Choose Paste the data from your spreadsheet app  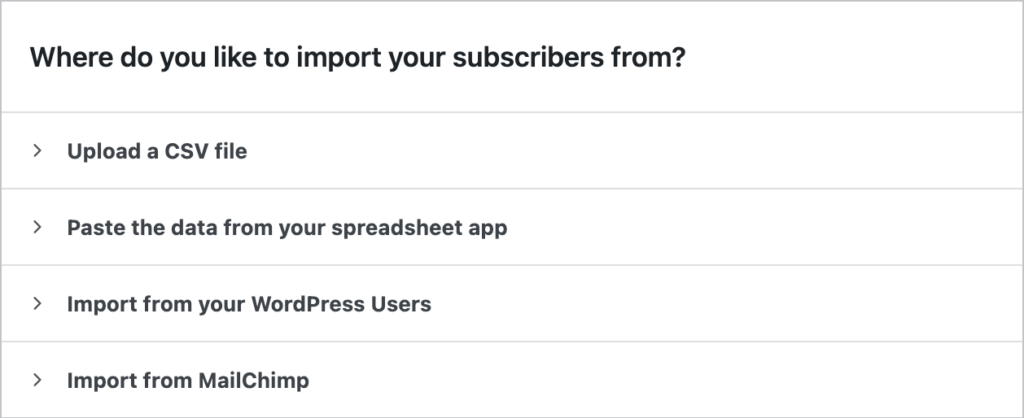tap(287, 228)
